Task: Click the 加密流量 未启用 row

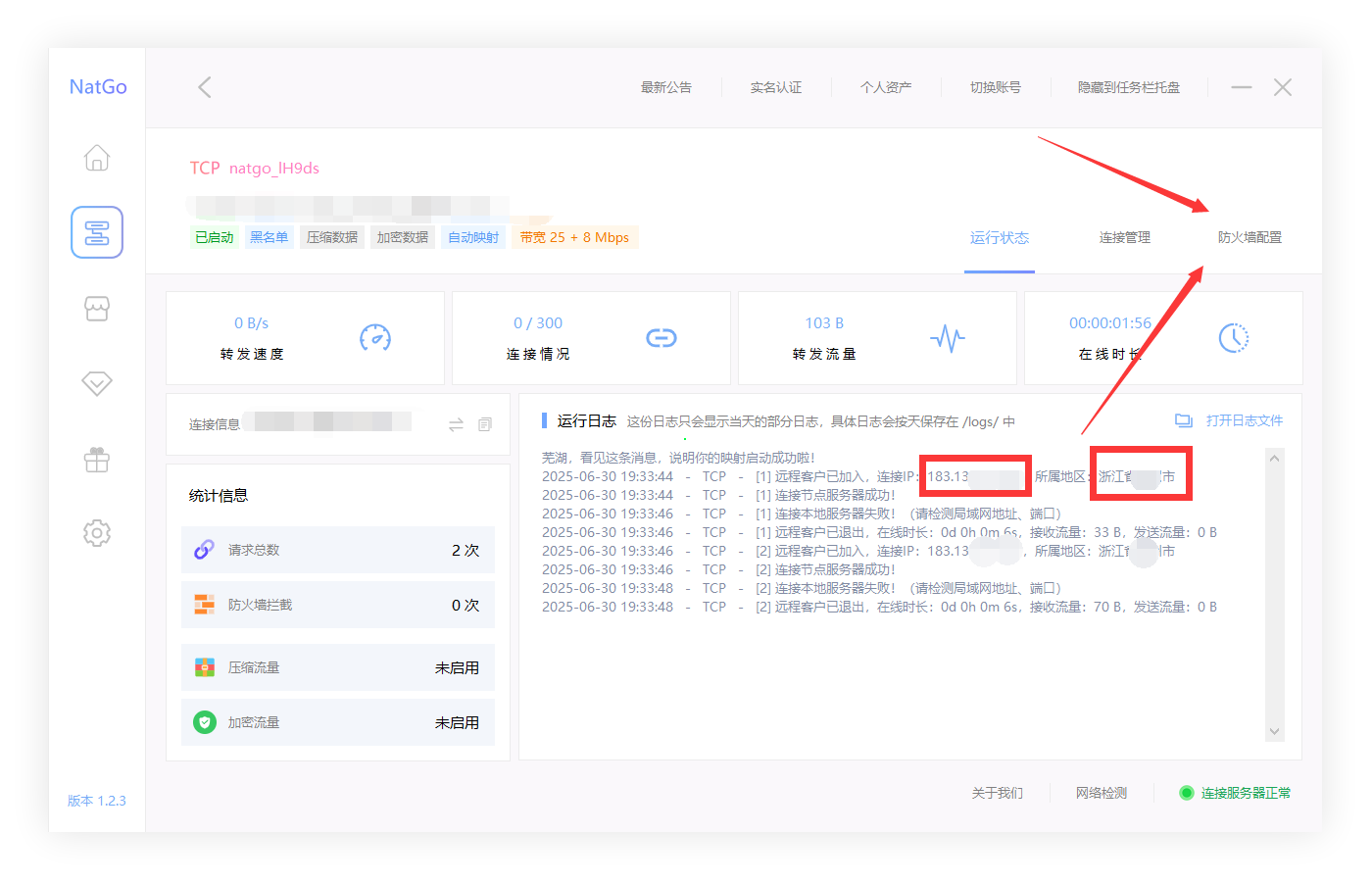Action: [x=338, y=722]
